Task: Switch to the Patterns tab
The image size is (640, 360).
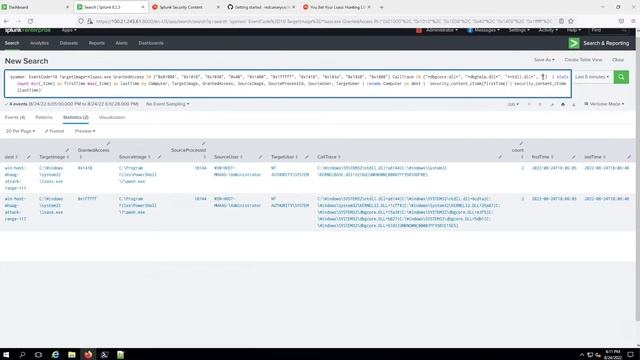Action: click(x=44, y=117)
